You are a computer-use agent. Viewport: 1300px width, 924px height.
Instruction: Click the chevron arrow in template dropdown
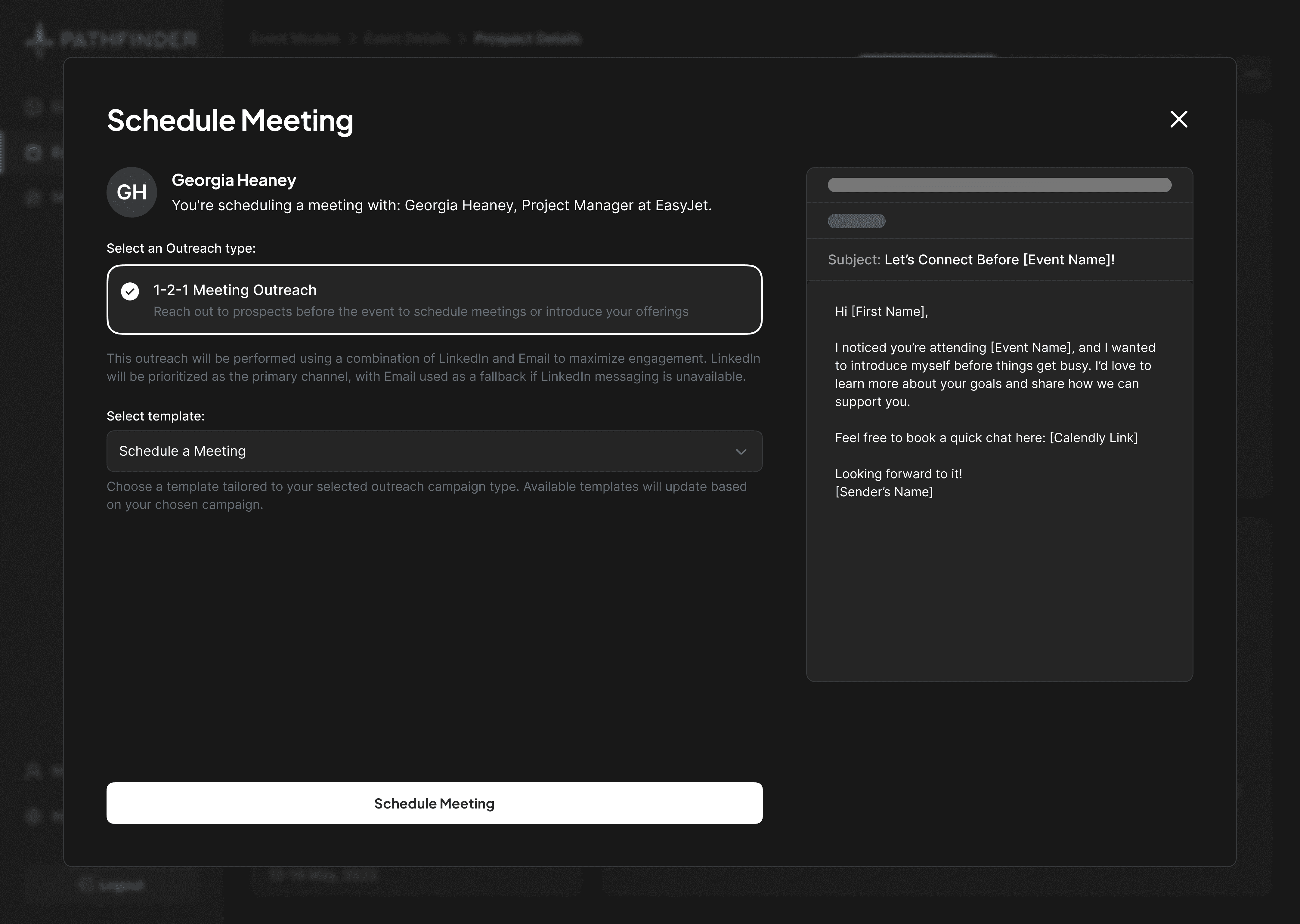(741, 452)
